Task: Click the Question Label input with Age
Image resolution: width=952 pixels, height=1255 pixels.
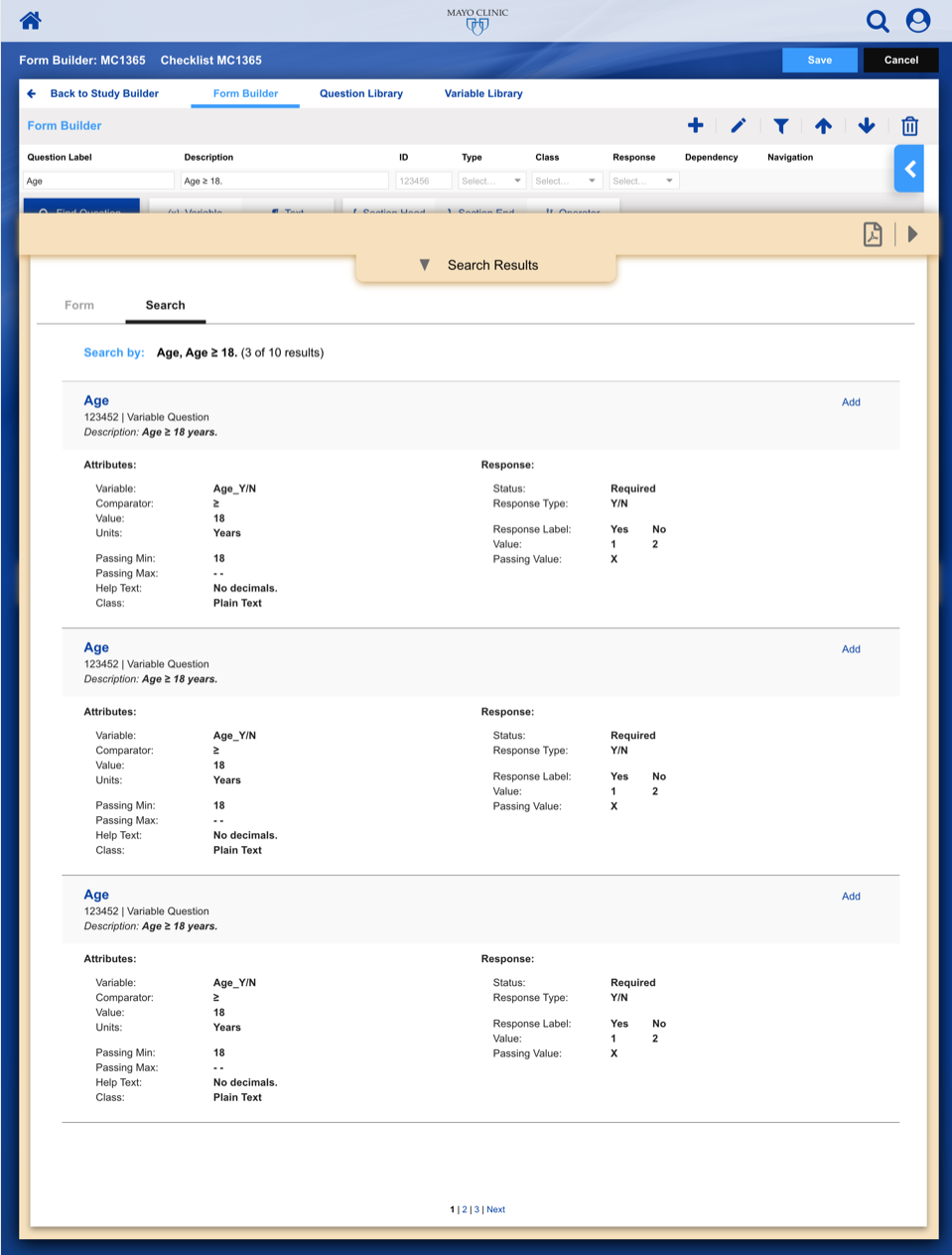Action: click(98, 181)
